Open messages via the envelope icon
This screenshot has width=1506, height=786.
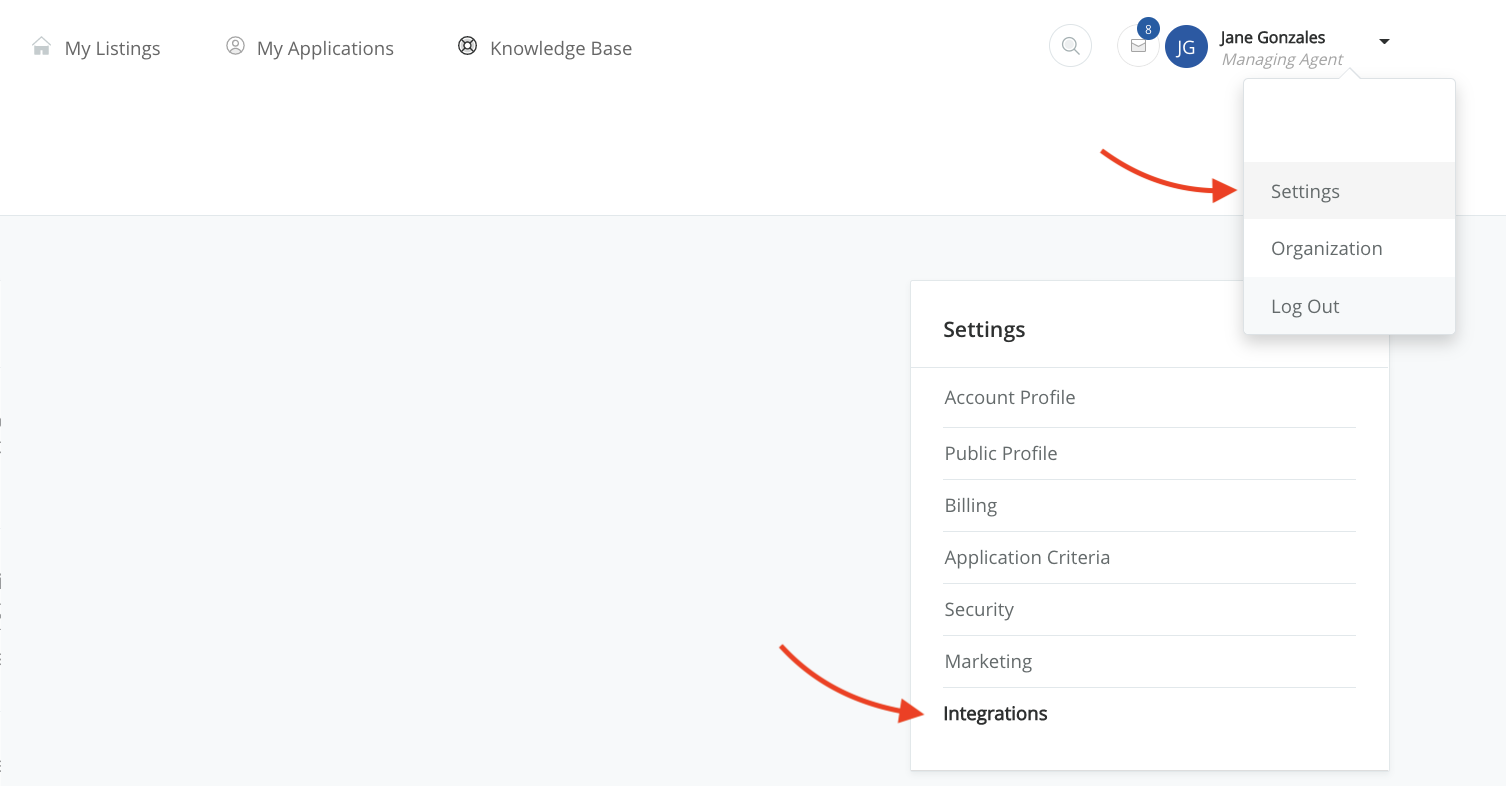pos(1137,47)
